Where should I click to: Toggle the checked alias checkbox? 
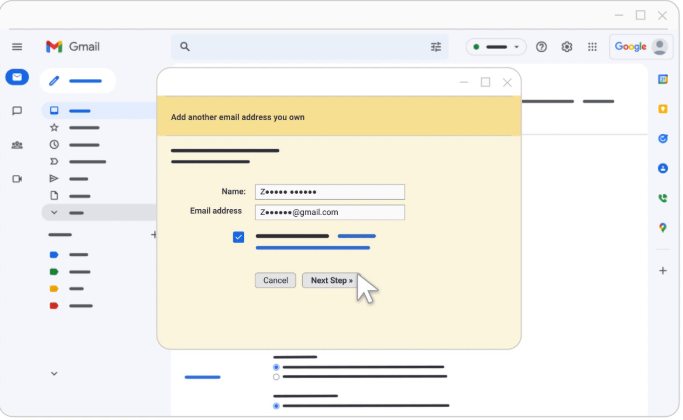[238, 237]
